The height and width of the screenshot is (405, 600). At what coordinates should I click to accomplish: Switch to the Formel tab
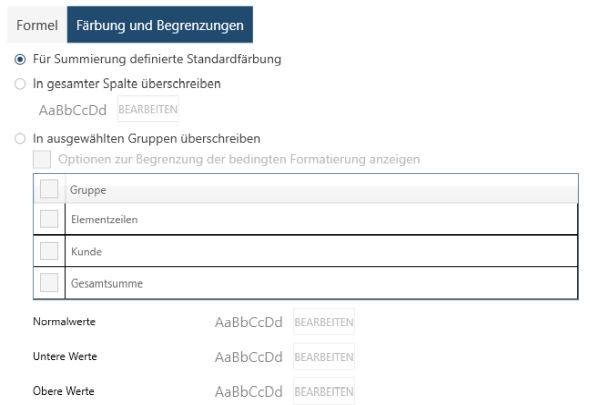37,24
